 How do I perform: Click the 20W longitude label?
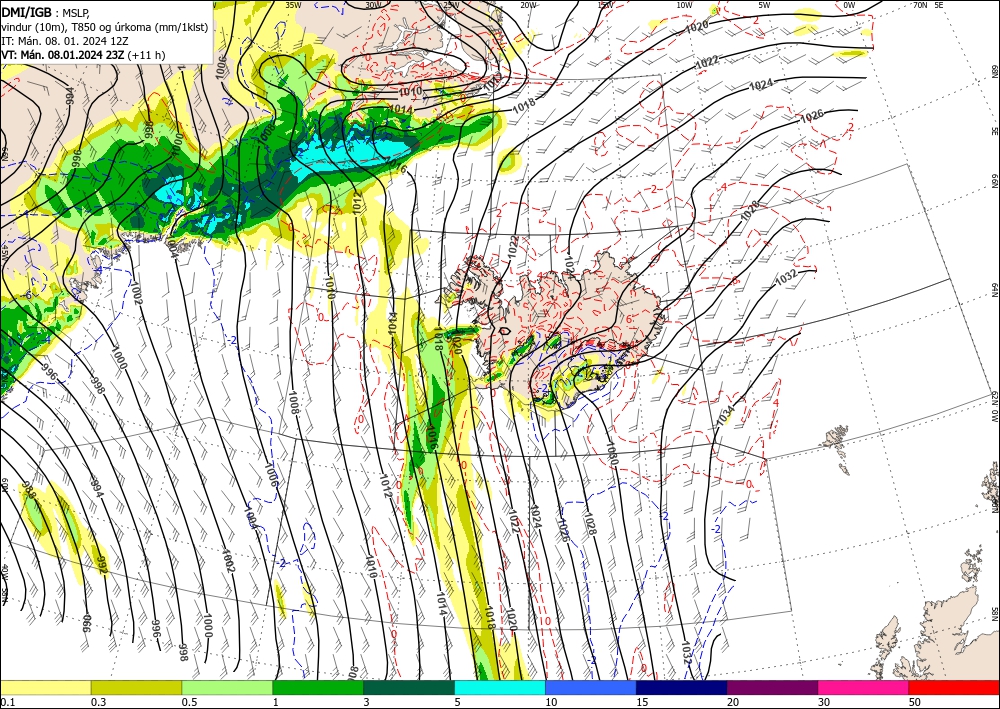[528, 5]
